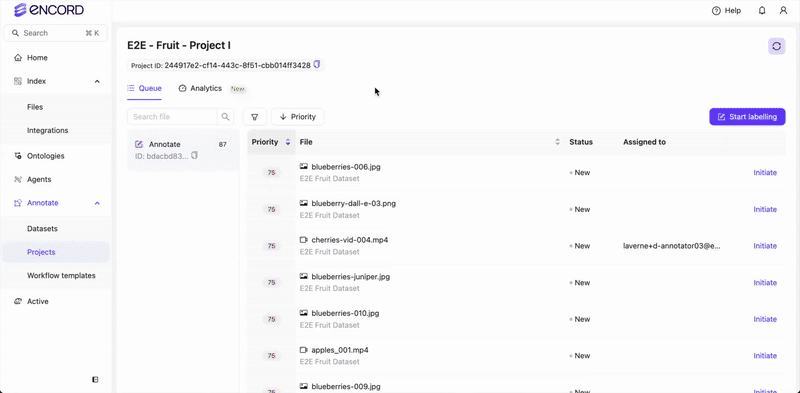Open the Help menu
This screenshot has height=393, width=800.
pyautogui.click(x=726, y=11)
